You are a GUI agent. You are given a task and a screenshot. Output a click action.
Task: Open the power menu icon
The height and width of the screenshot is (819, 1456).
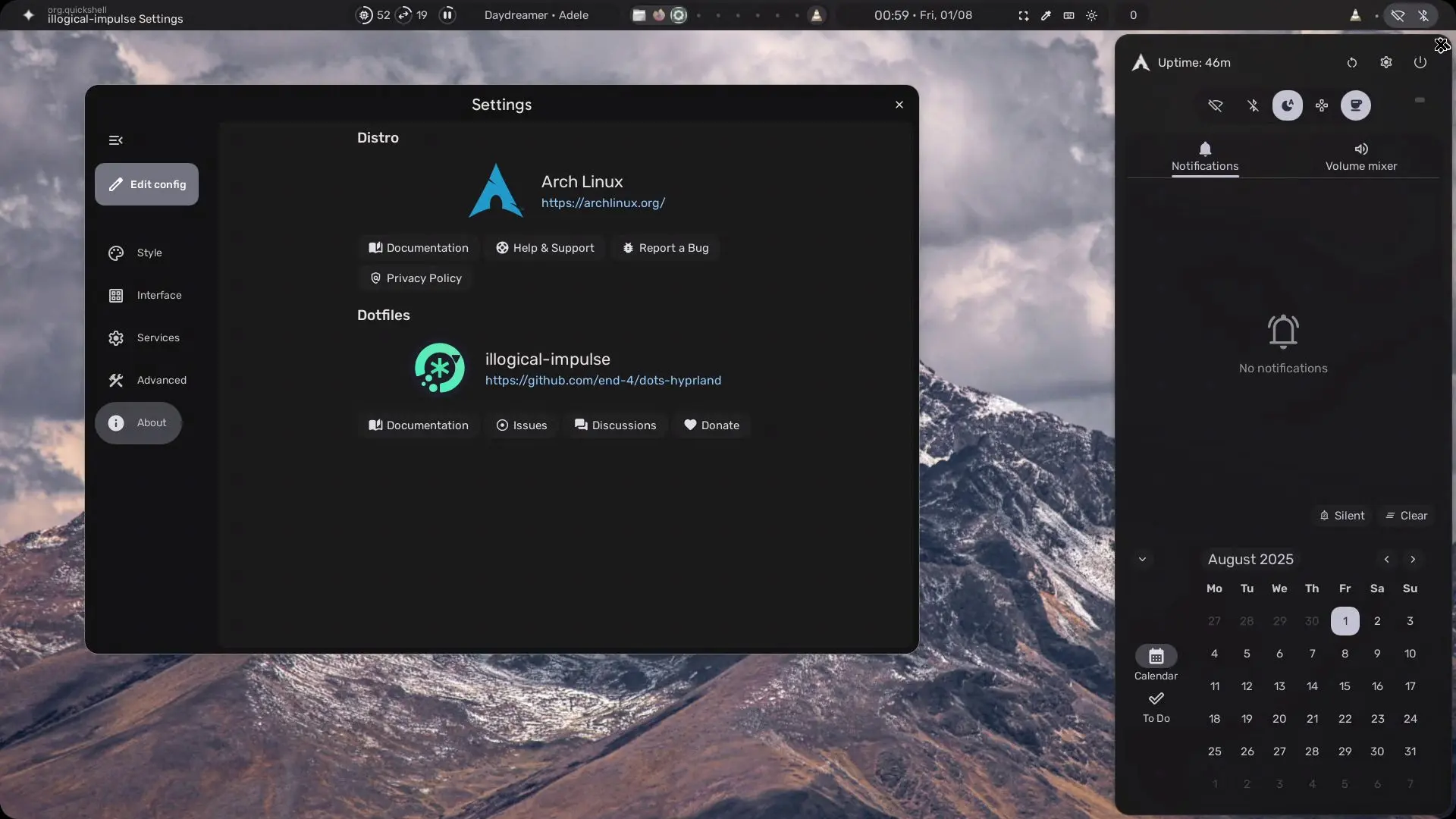[1420, 63]
